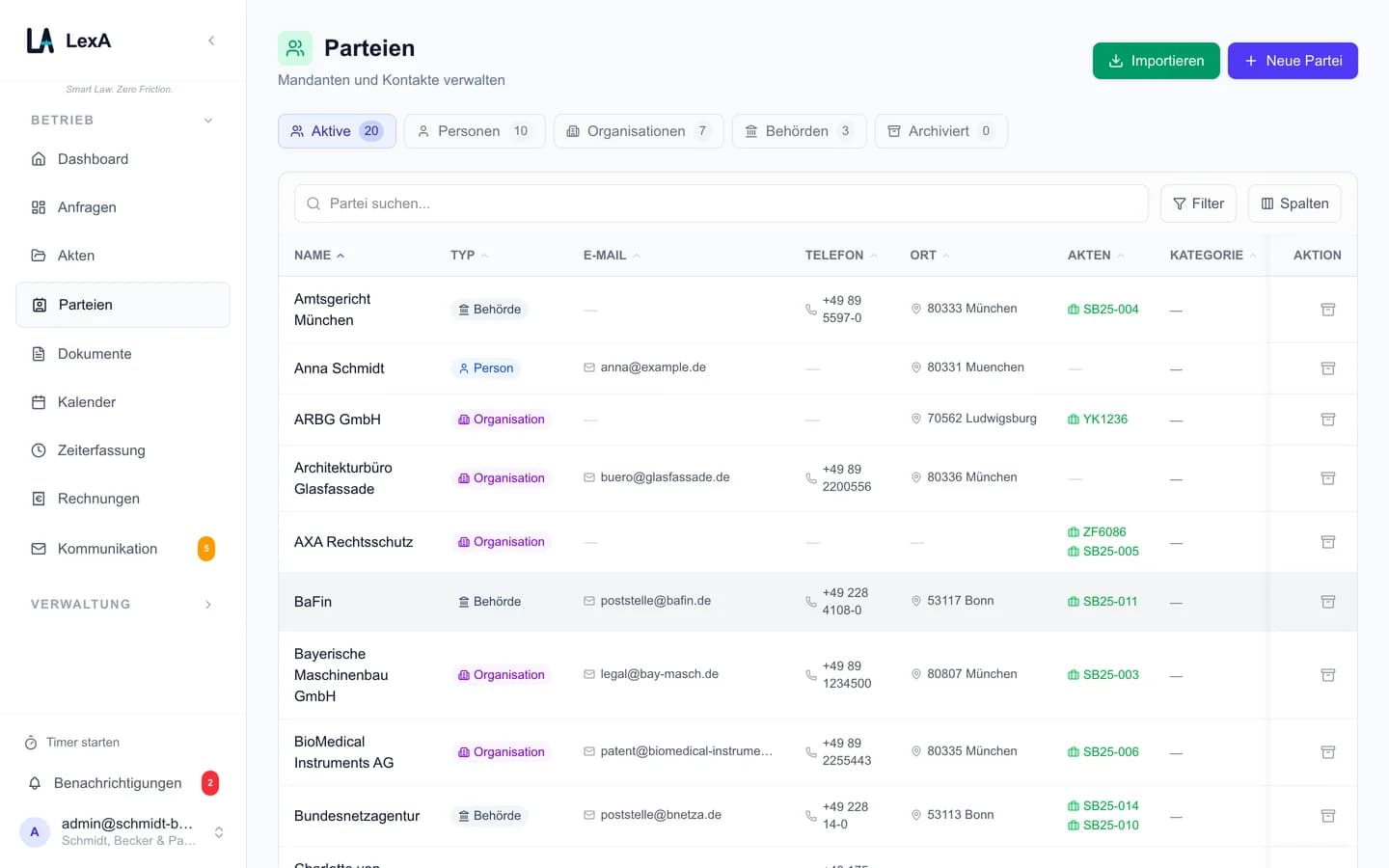
Task: Create a Neue Partei
Action: [x=1293, y=61]
